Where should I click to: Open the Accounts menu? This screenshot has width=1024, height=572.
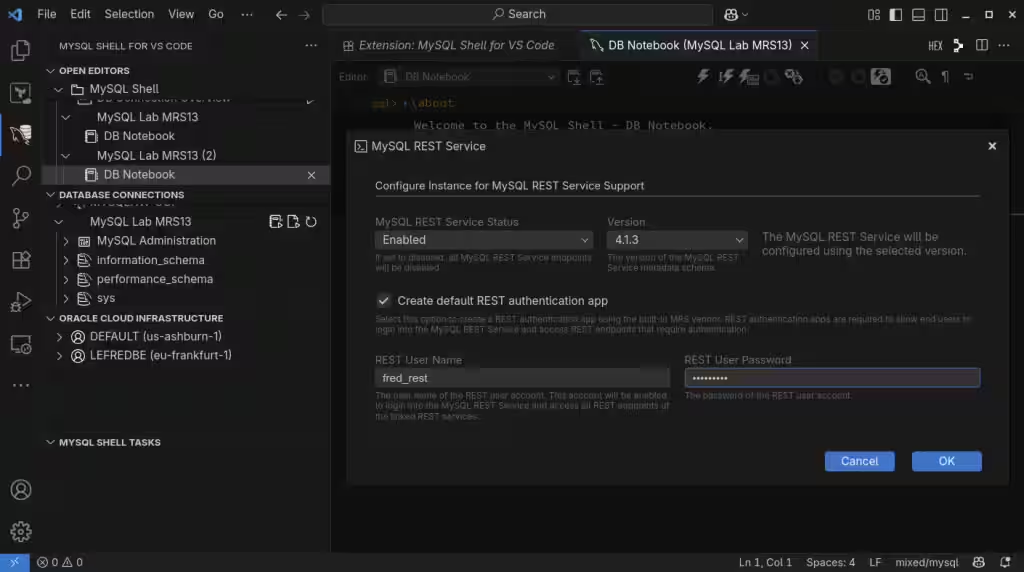[x=20, y=490]
